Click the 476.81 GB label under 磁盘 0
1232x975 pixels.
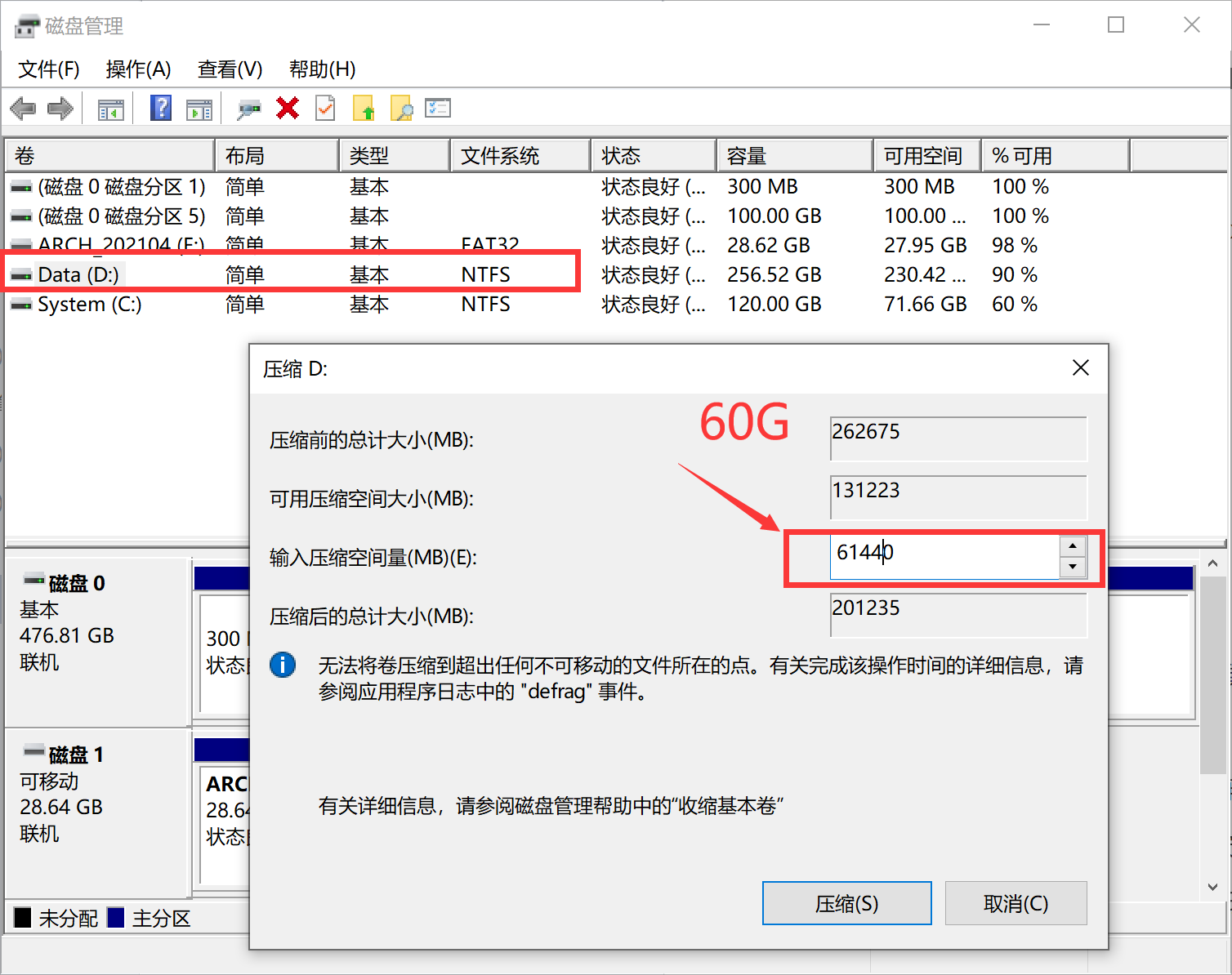click(x=67, y=635)
